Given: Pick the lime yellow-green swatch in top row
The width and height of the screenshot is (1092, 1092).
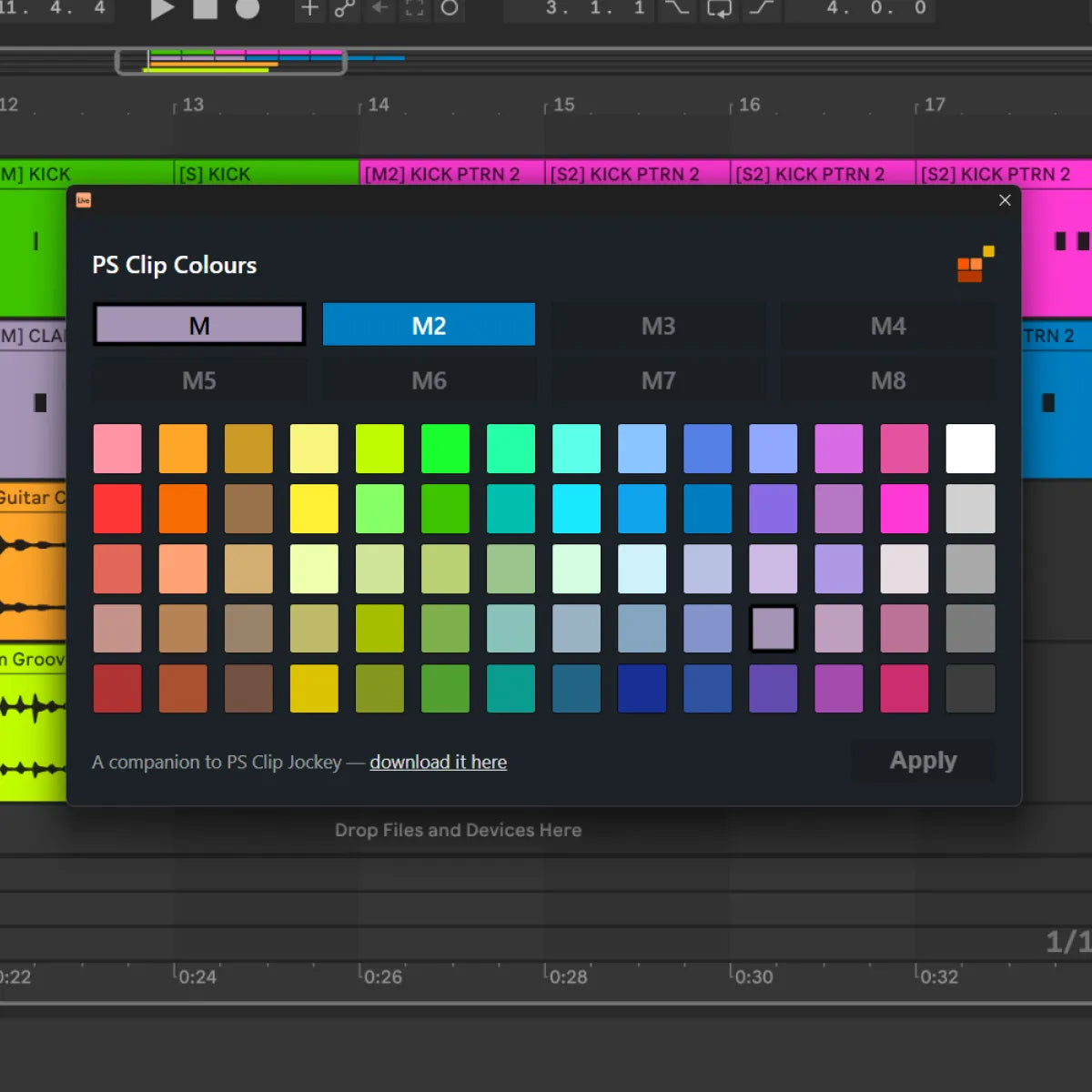Looking at the screenshot, I should [379, 449].
